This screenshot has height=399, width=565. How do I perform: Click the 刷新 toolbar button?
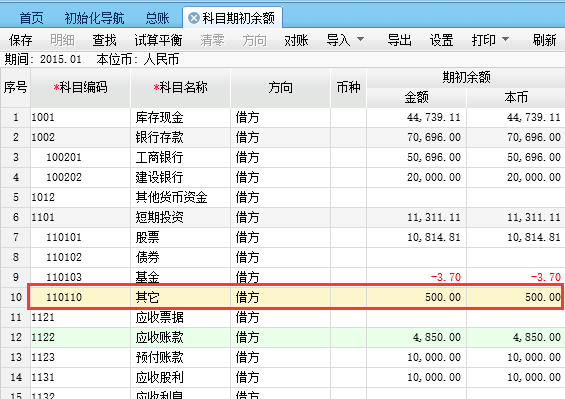[x=545, y=40]
